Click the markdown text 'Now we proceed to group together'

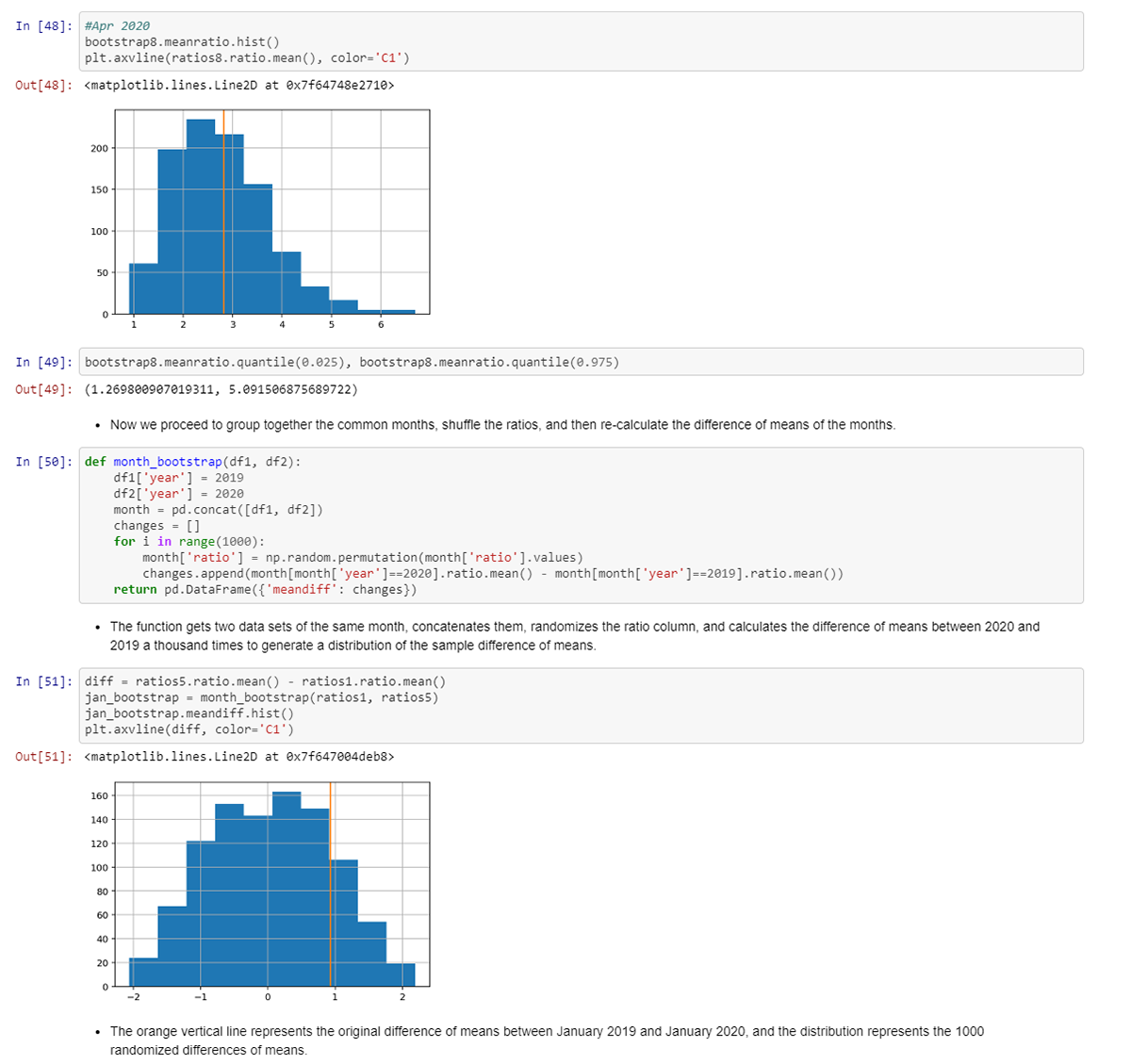pyautogui.click(x=502, y=425)
